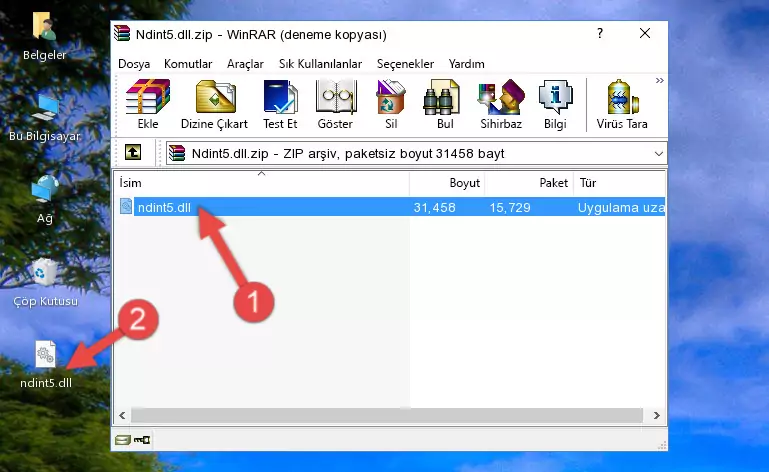This screenshot has width=769, height=472.
Task: Open the Bul (Find) binoculars tool
Action: click(x=445, y=105)
